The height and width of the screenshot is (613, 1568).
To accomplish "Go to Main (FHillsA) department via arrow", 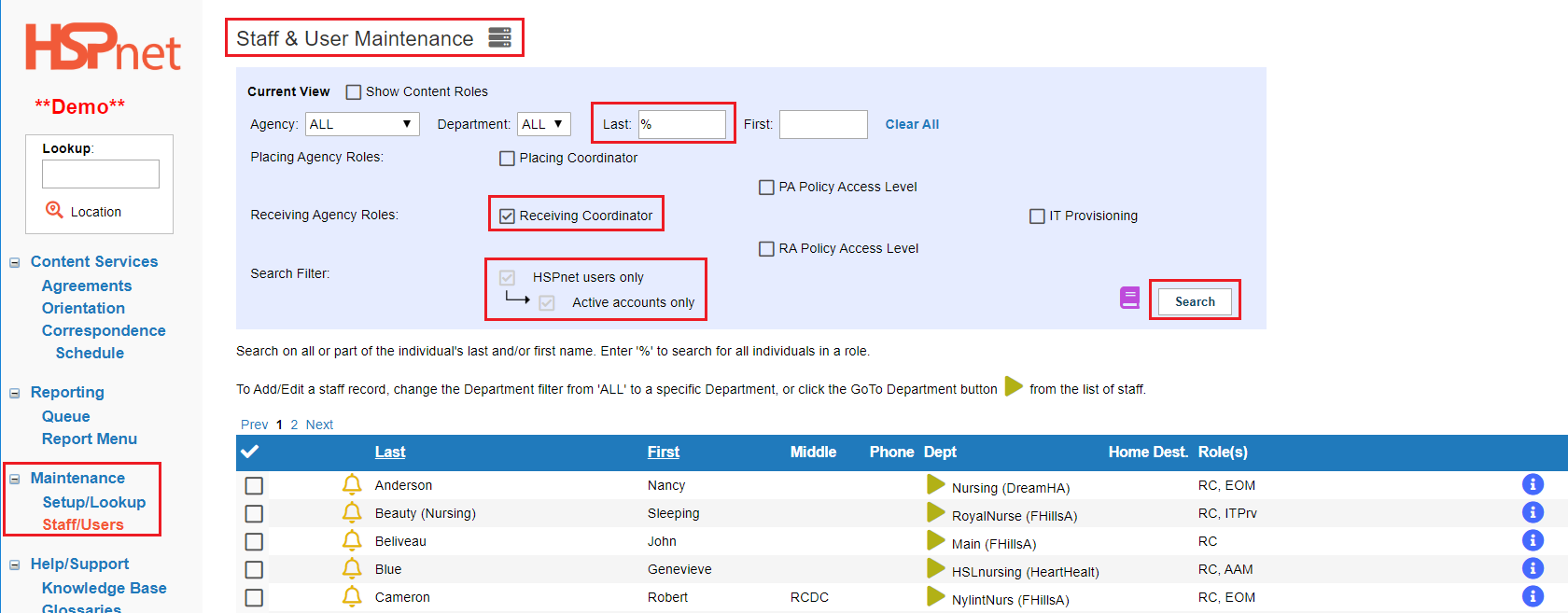I will [936, 540].
